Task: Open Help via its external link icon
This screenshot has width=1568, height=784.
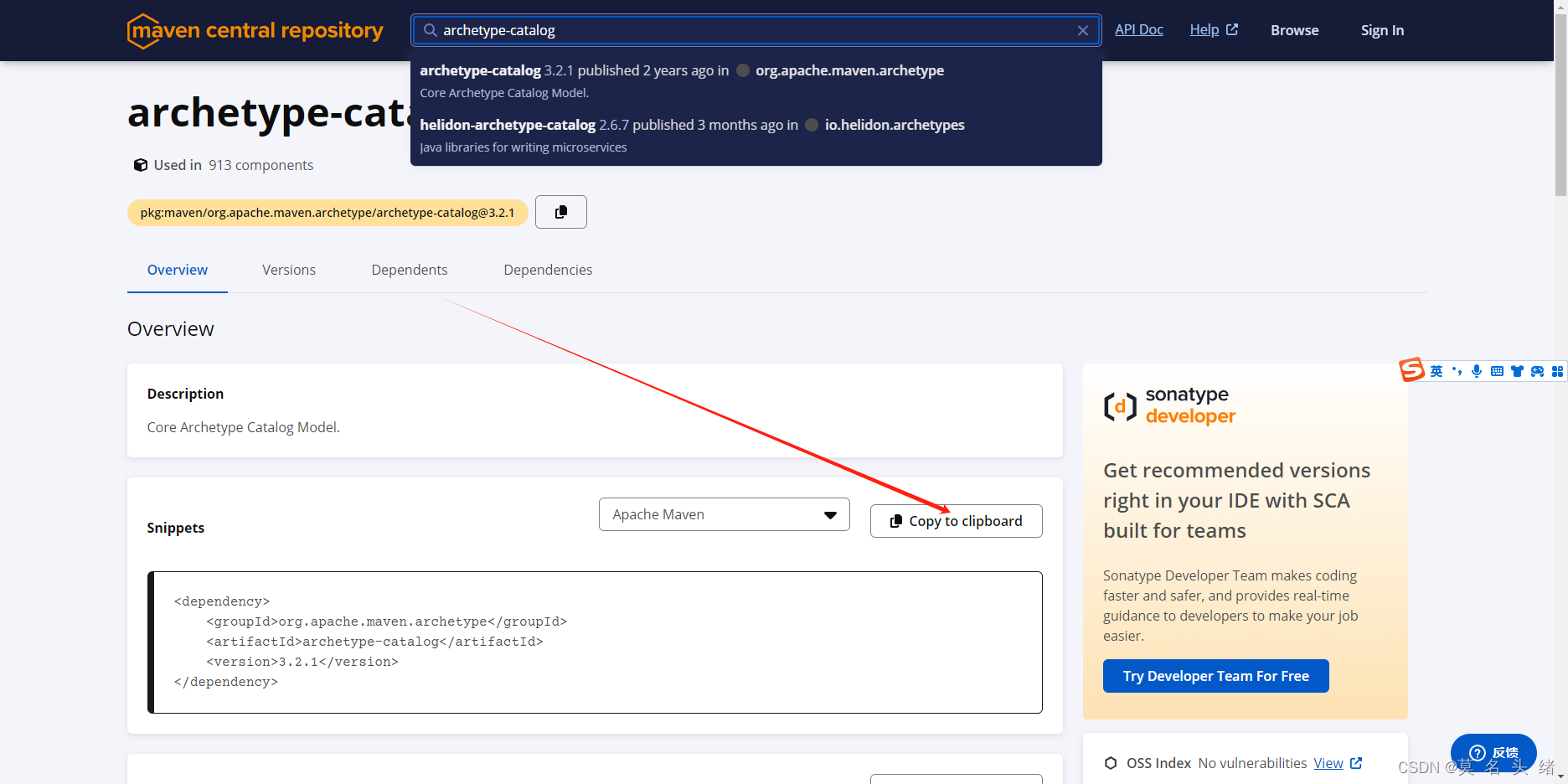Action: (1231, 28)
